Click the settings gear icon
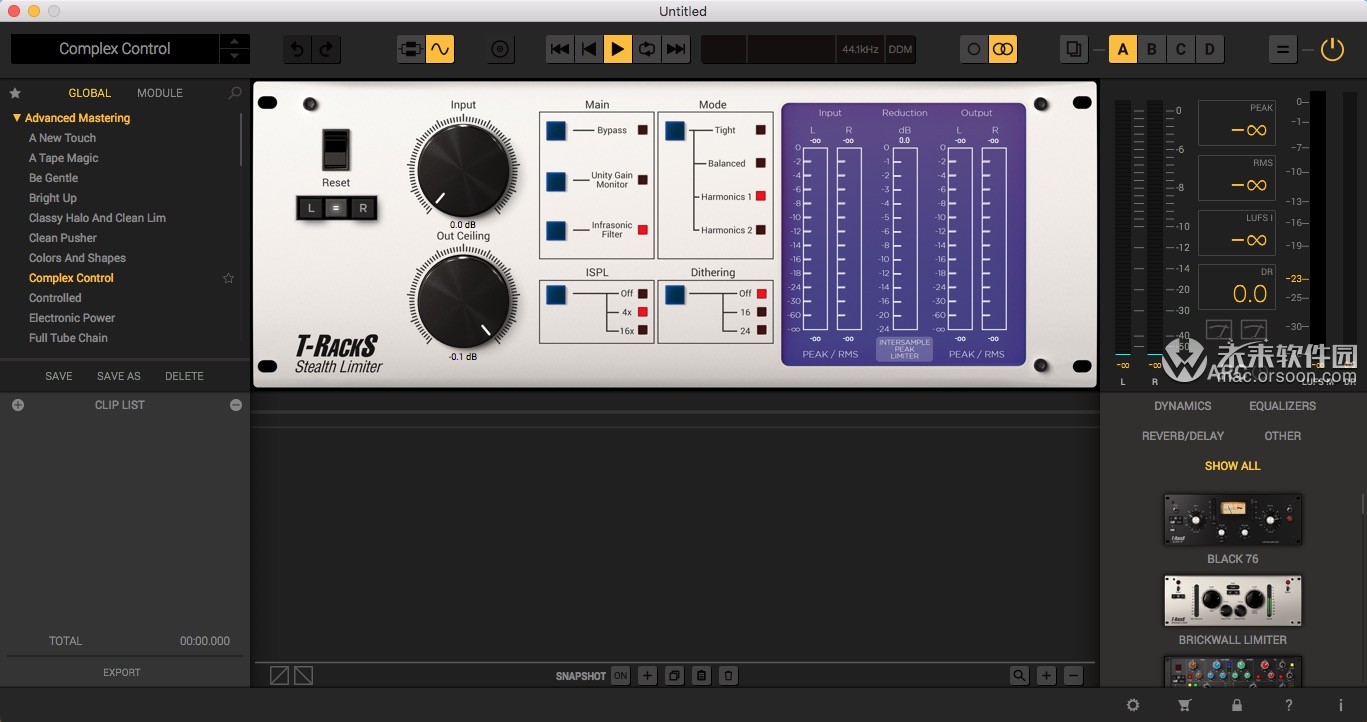1367x722 pixels. click(1133, 705)
